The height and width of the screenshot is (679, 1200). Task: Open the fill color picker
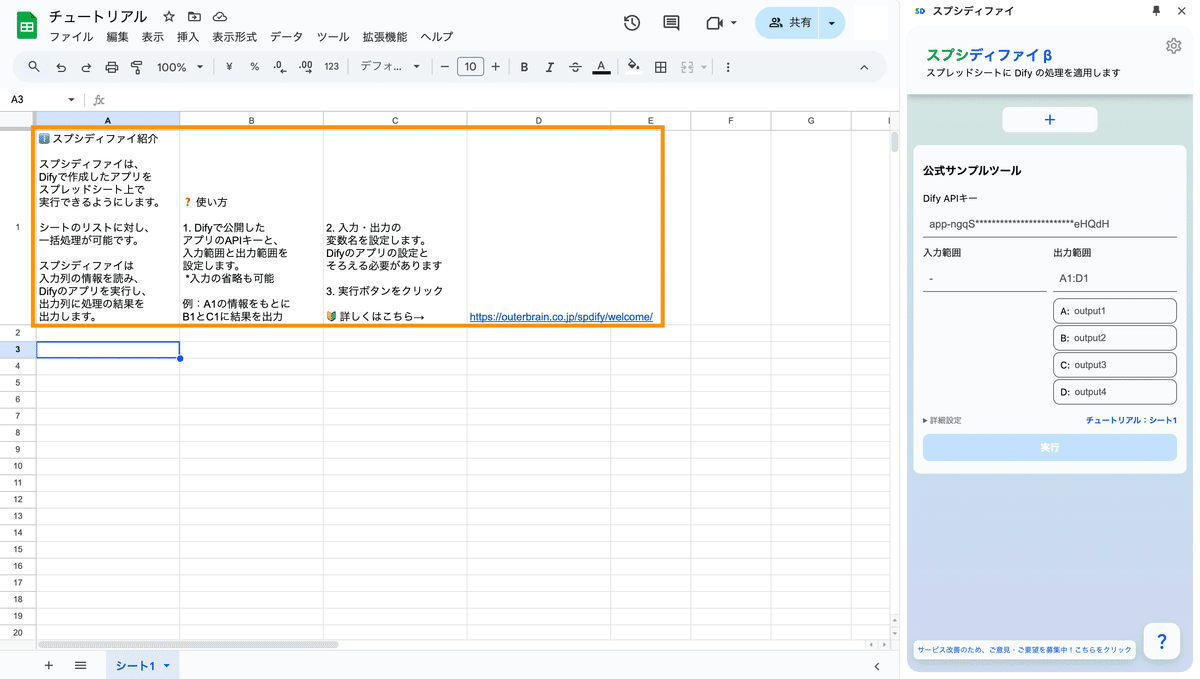633,67
